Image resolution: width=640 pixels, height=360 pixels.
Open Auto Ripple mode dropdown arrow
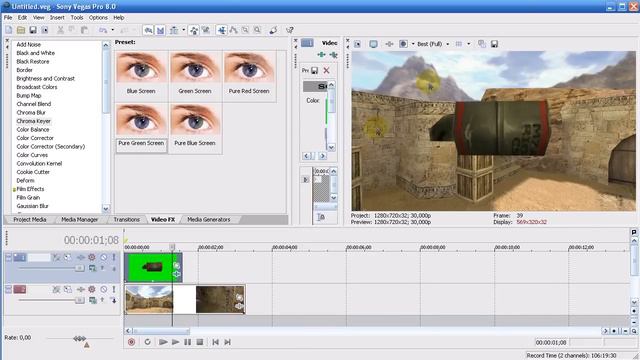pos(184,30)
